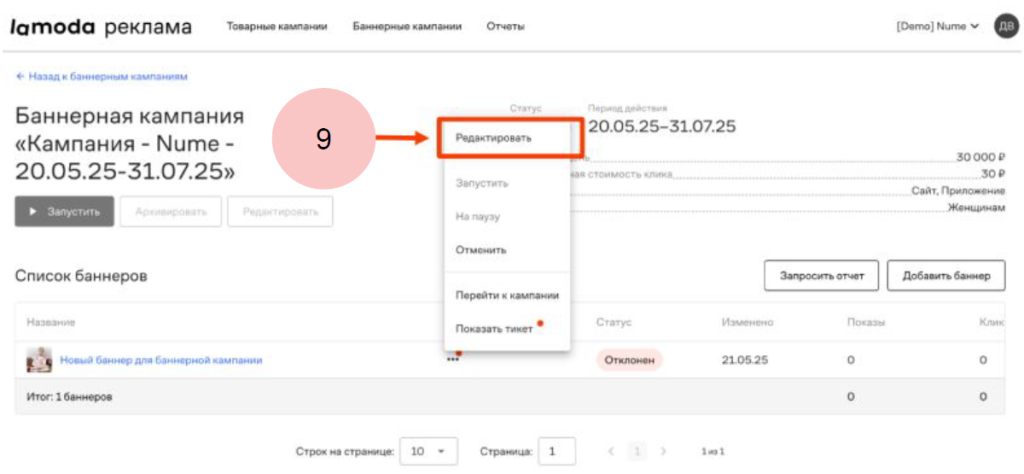Viewport: 1024px width, 474px height.
Task: Go to previous page arrow
Action: pyautogui.click(x=611, y=451)
